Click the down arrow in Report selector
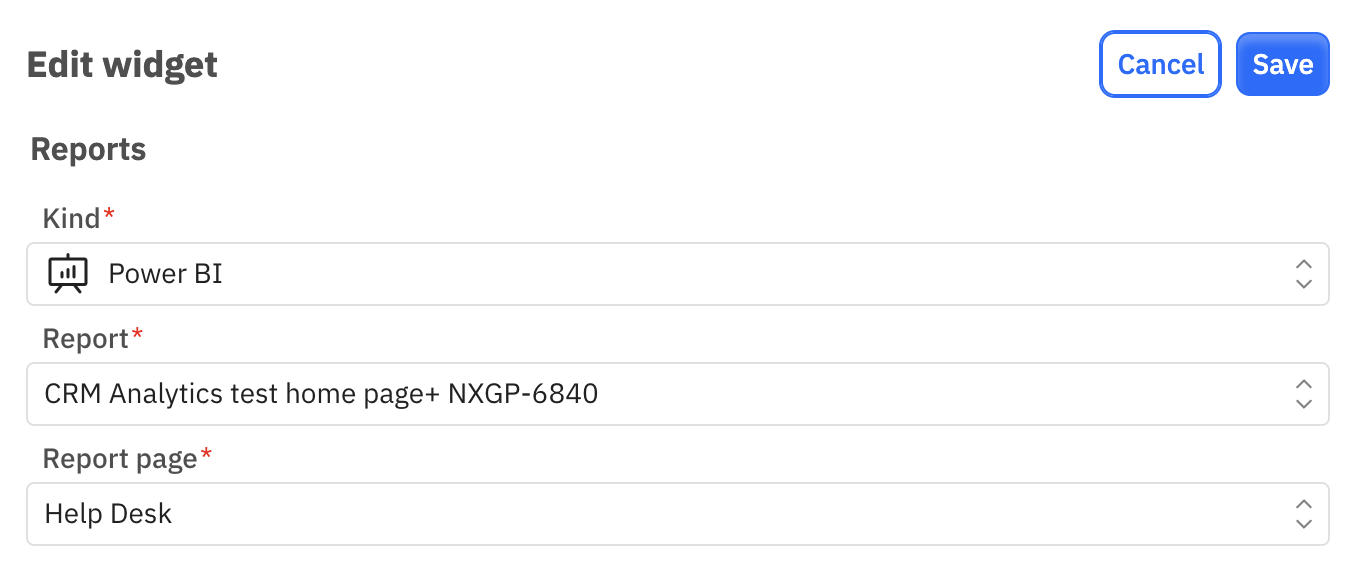The image size is (1358, 580). coord(1303,404)
